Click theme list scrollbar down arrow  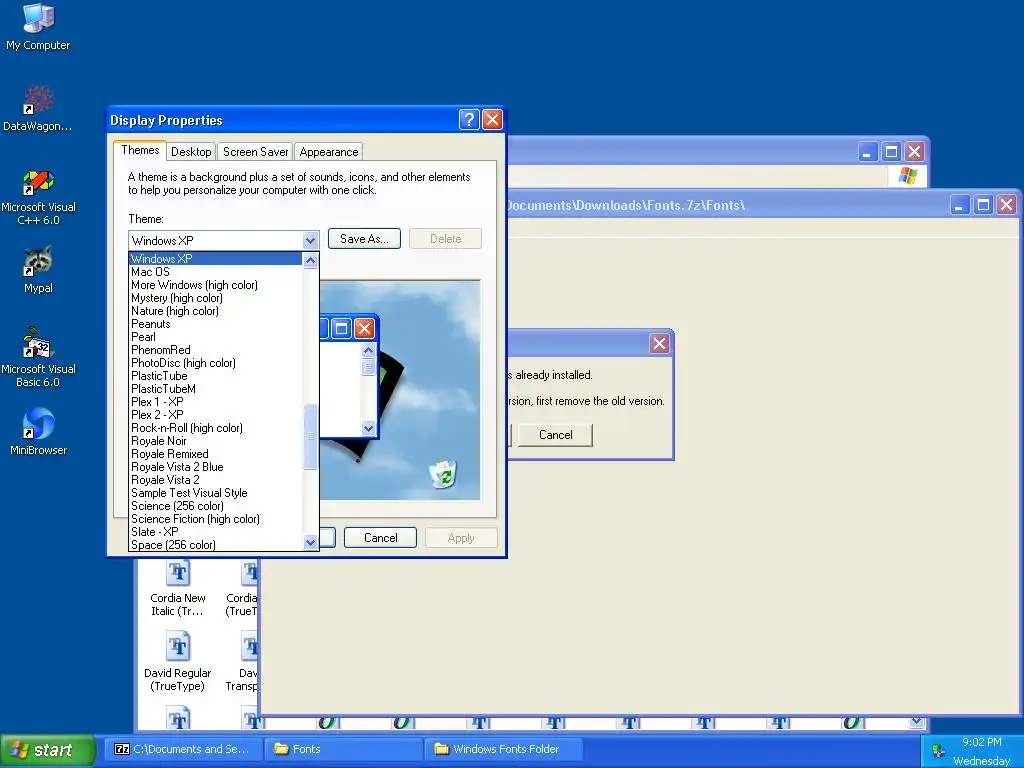tap(311, 542)
